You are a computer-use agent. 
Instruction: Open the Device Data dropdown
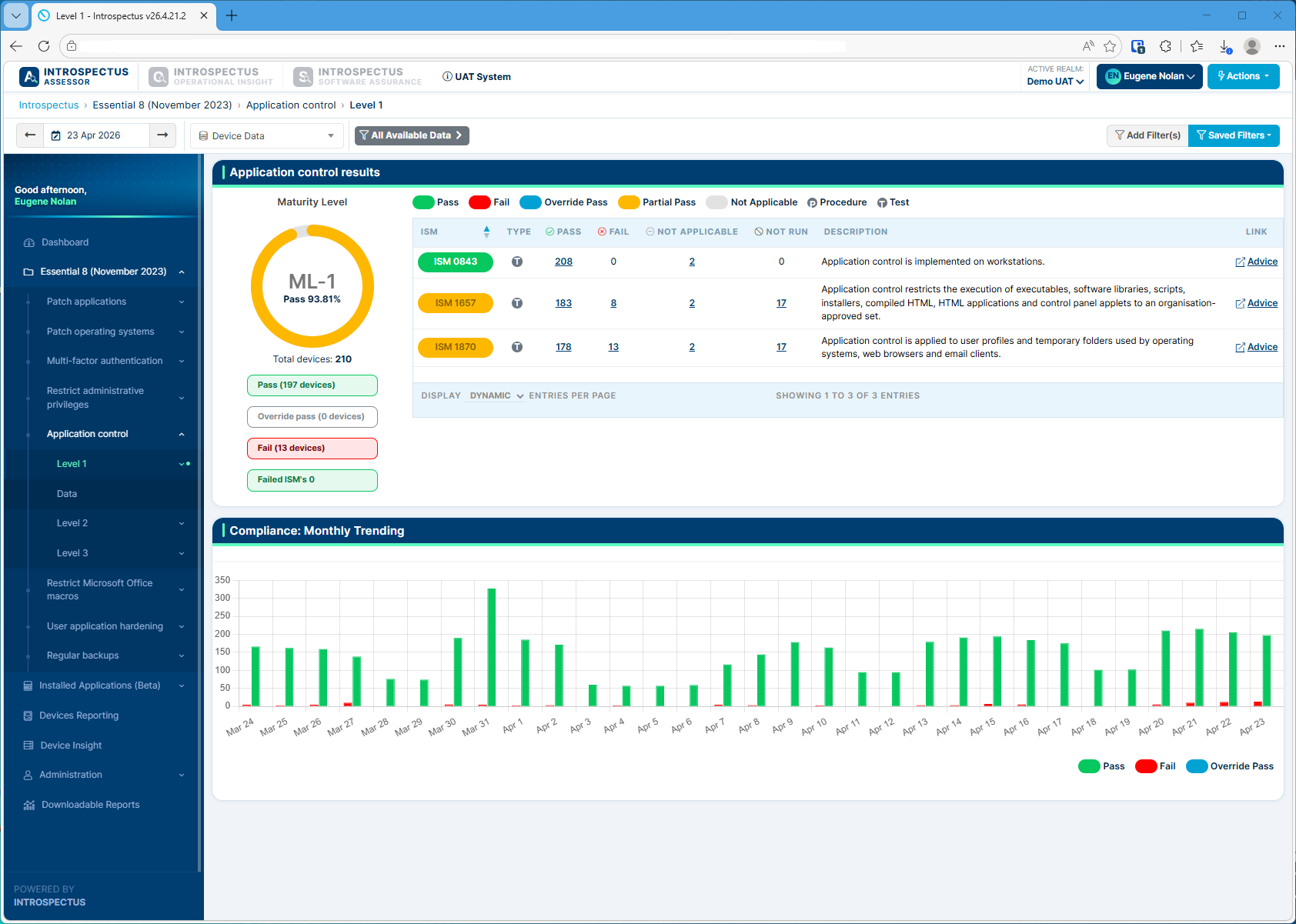(x=266, y=136)
